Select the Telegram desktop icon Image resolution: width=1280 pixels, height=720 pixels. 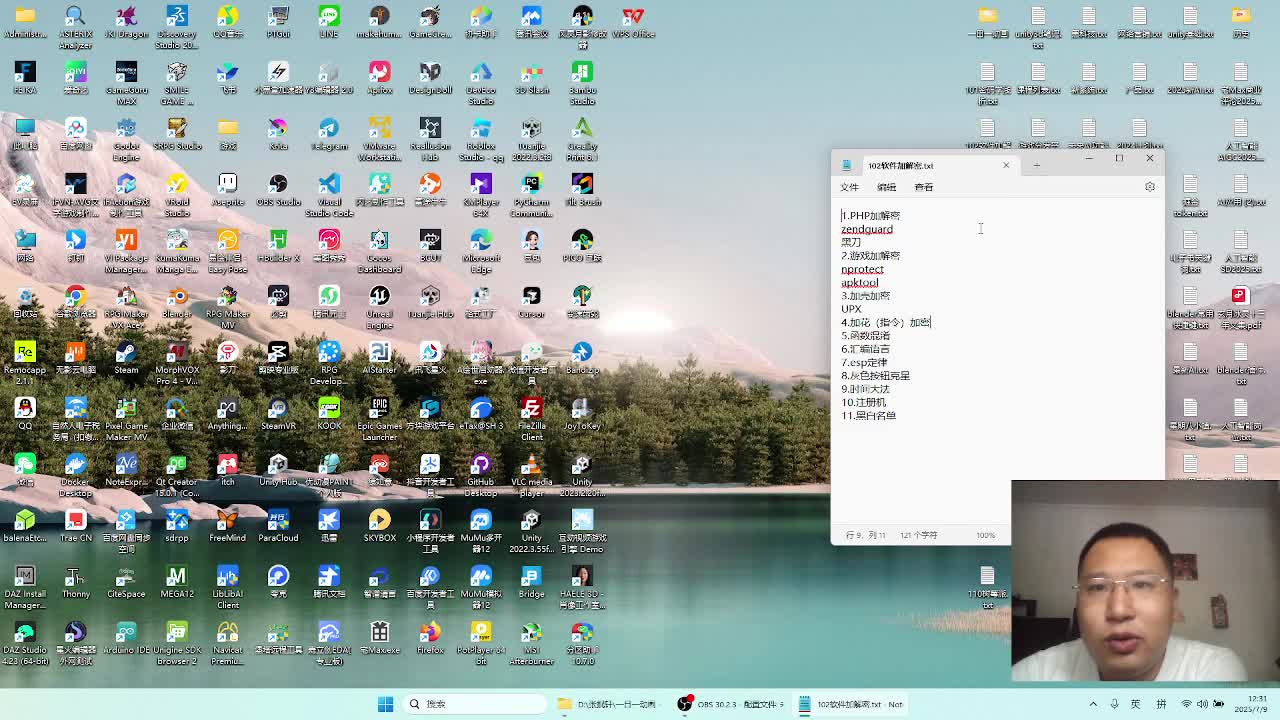pyautogui.click(x=329, y=134)
